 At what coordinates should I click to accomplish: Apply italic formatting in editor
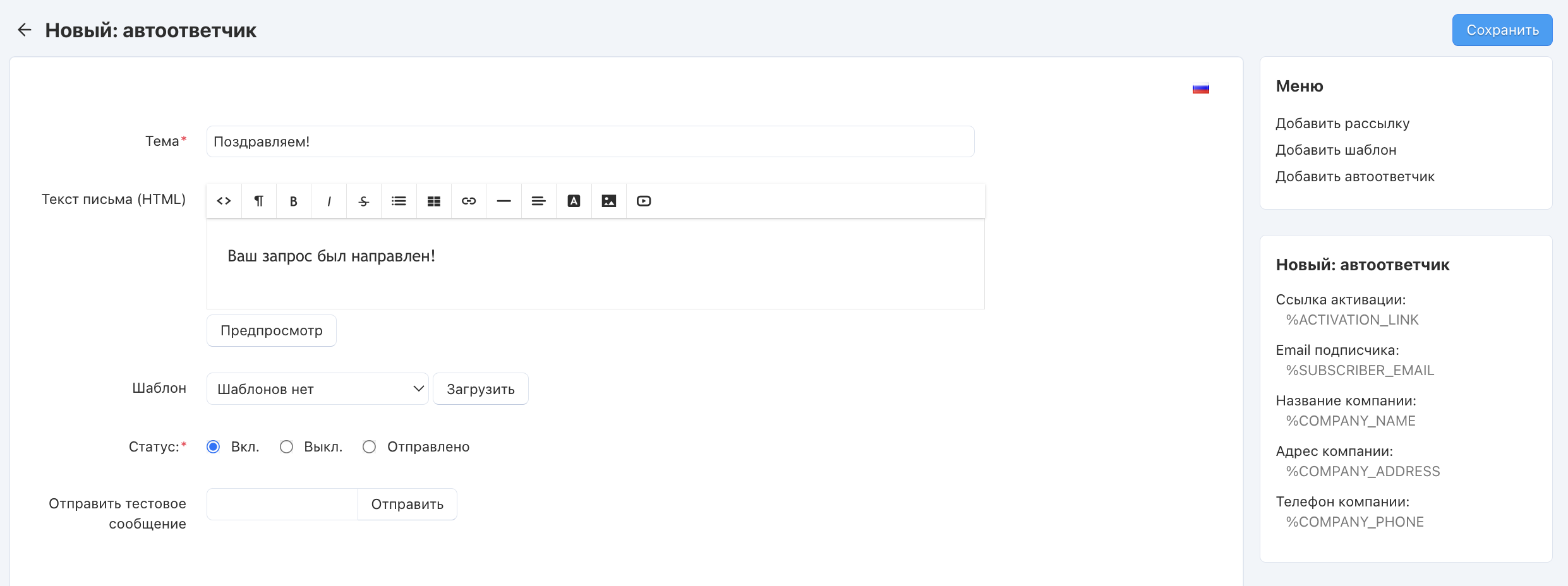click(x=329, y=201)
